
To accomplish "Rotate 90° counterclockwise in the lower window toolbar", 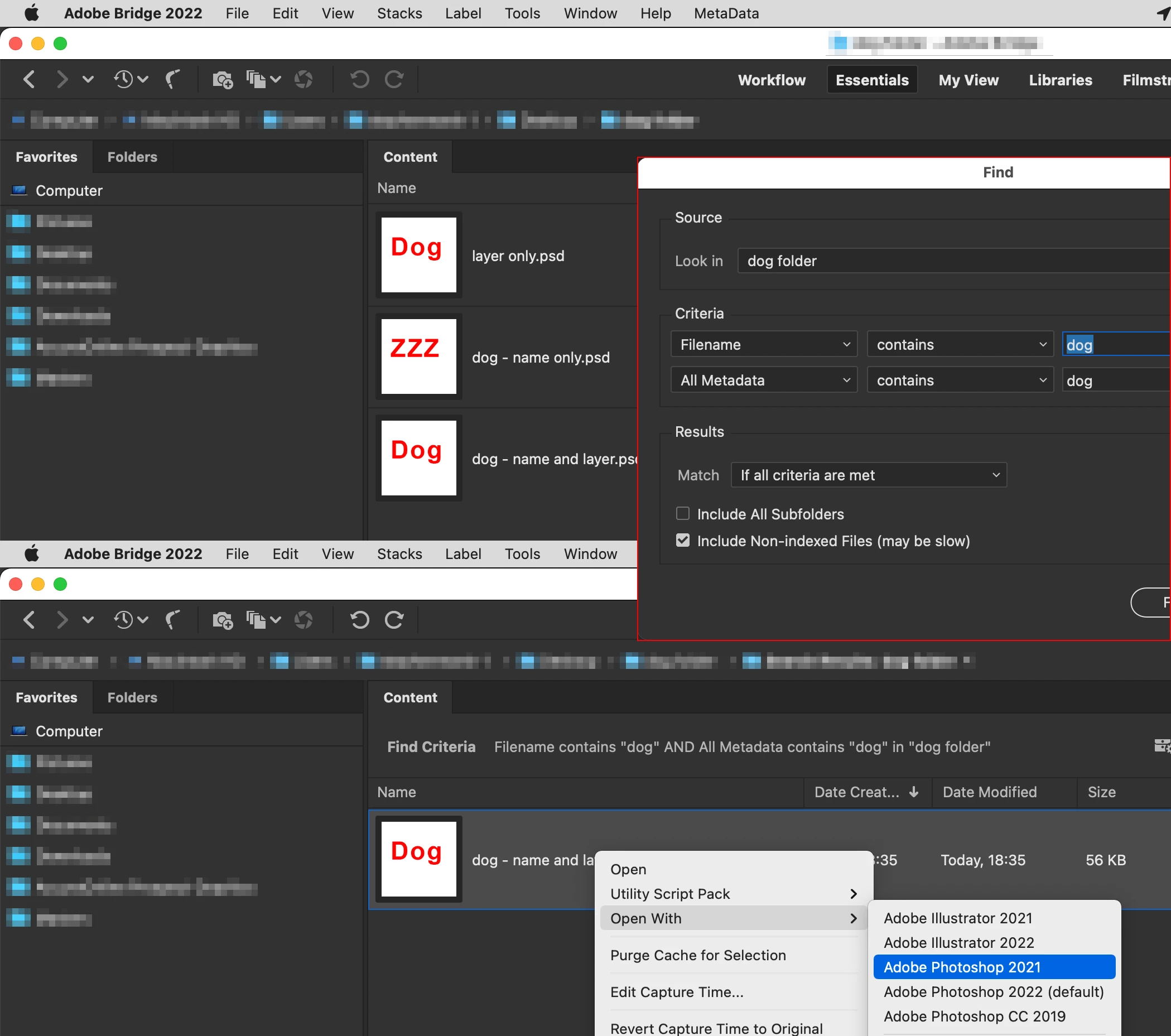I will tap(360, 619).
